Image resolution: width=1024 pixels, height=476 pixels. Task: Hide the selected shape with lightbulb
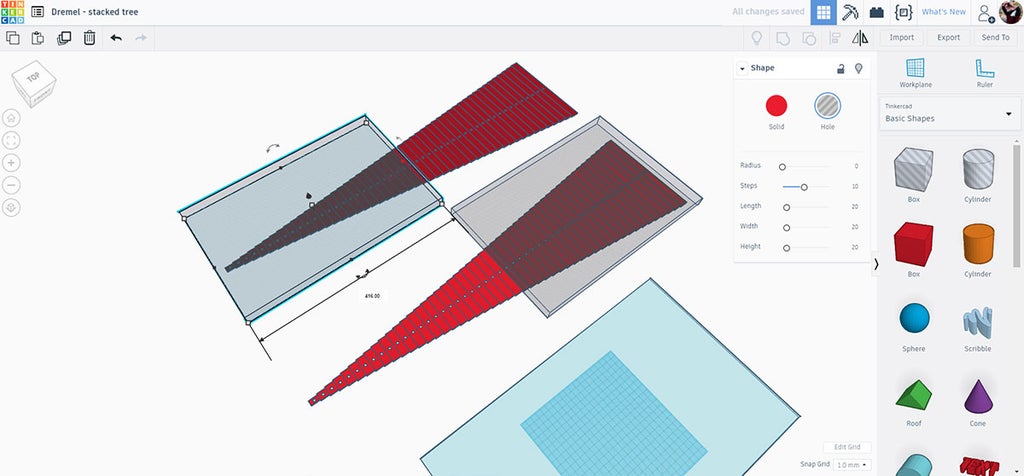point(859,68)
